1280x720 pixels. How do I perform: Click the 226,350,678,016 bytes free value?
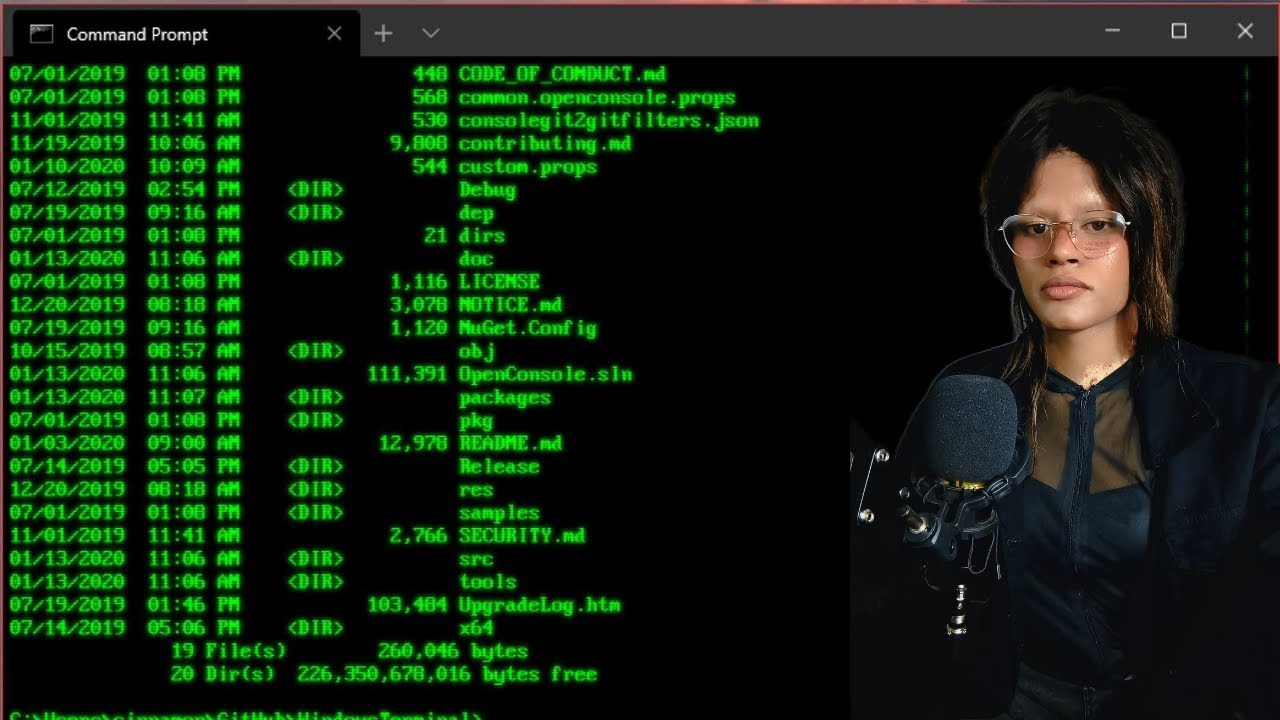pos(447,674)
